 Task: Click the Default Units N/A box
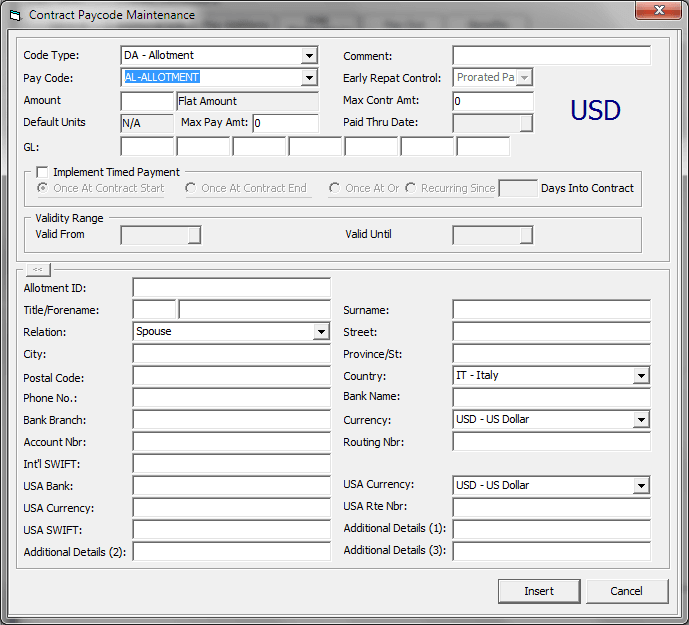(x=147, y=123)
